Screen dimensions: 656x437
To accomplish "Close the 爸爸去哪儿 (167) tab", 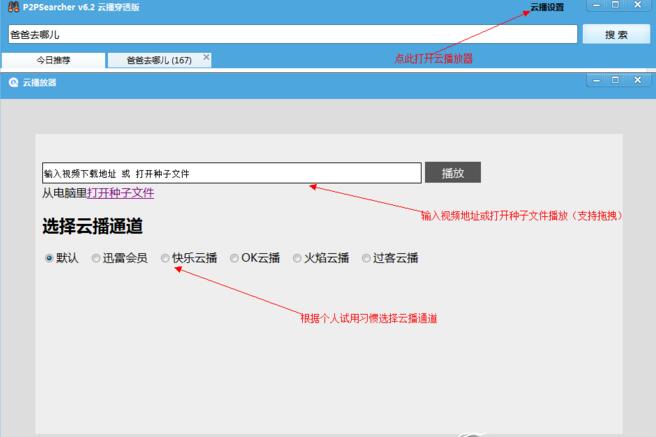I will (x=206, y=57).
